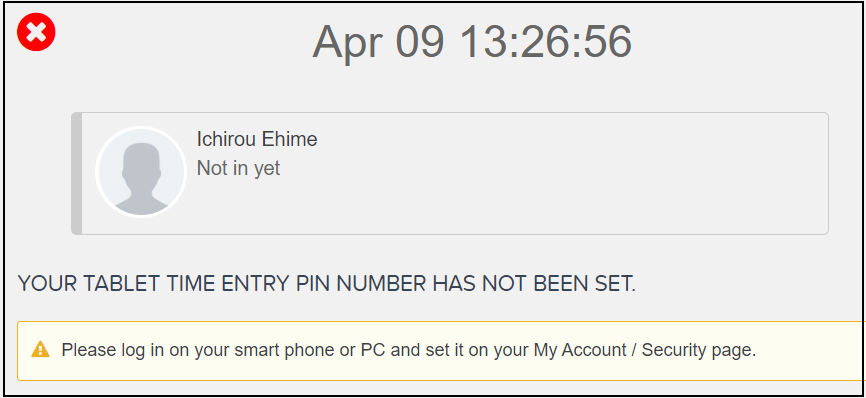Screen dimensions: 866x398
Task: Click the white cross inside the red circle
Action: (36, 32)
